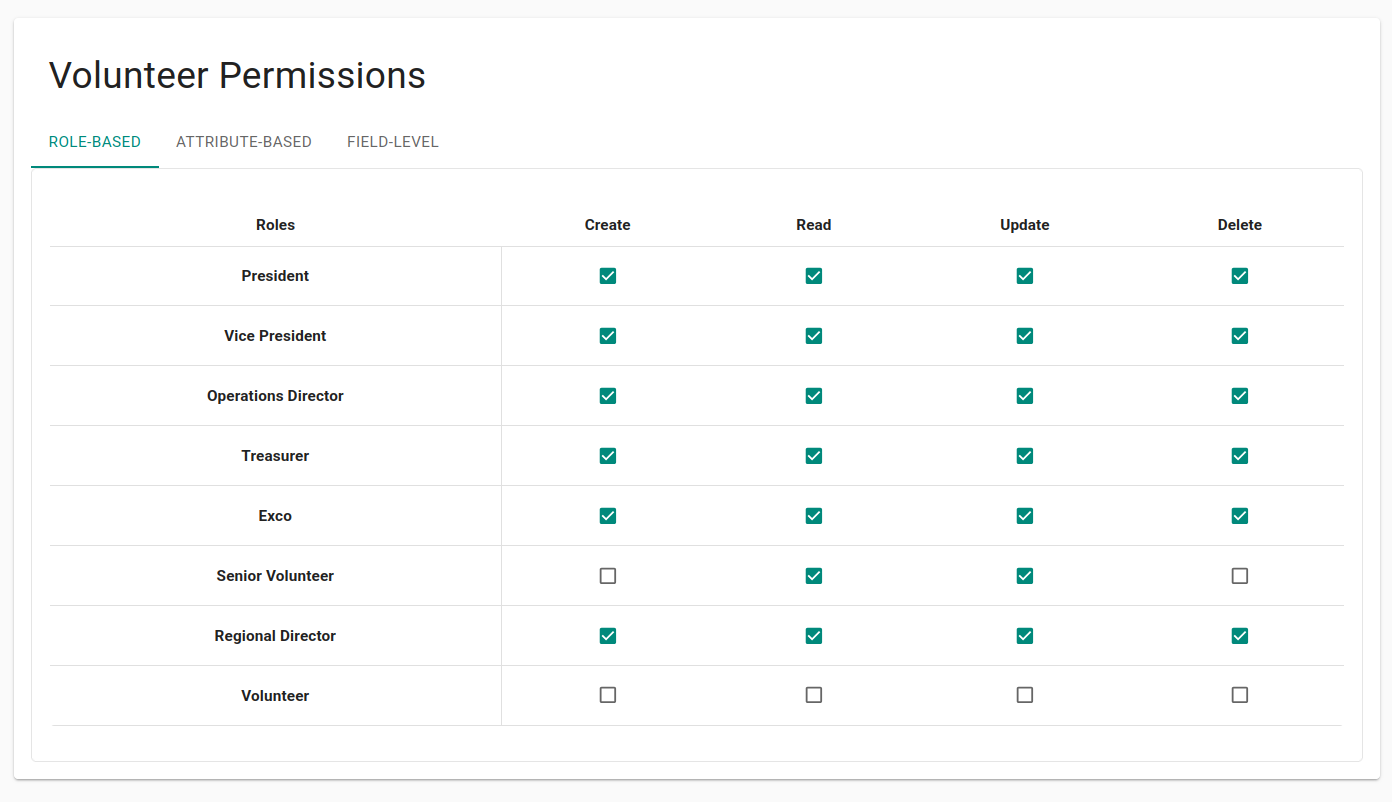Uncheck Delete permission for President
Image resolution: width=1392 pixels, height=802 pixels.
pyautogui.click(x=1240, y=276)
